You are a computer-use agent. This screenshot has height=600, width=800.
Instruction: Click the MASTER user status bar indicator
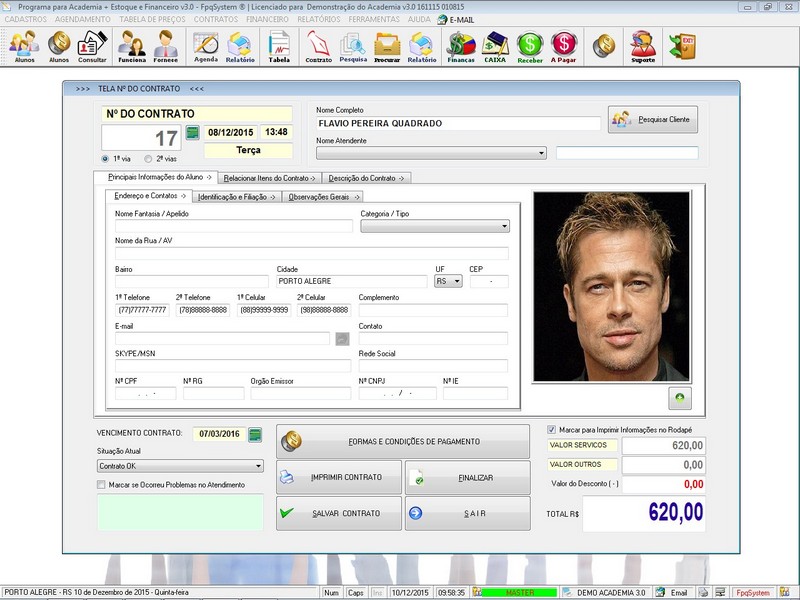[x=519, y=593]
